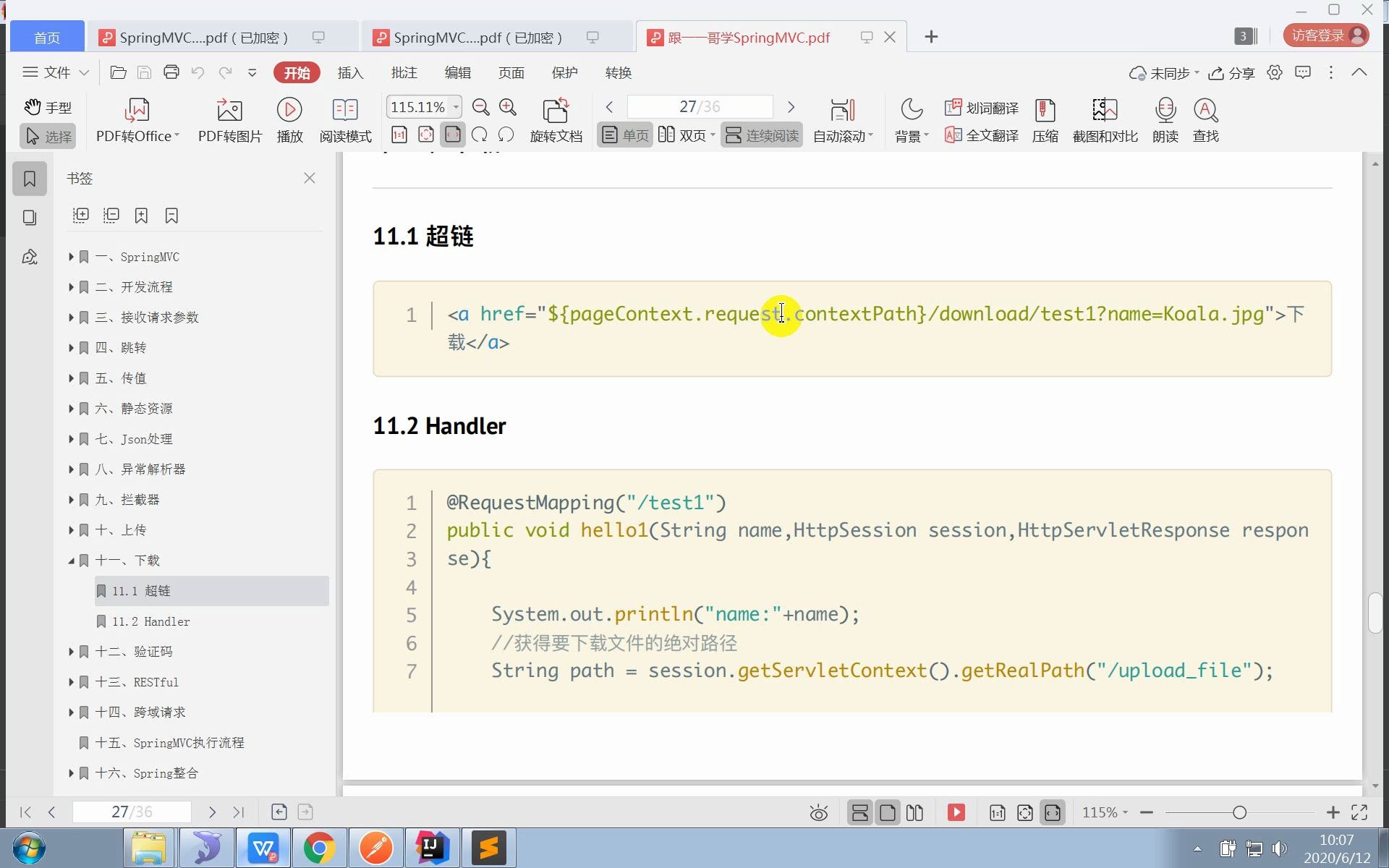
Task: Open the 编辑 ribbon tab
Action: pos(457,72)
